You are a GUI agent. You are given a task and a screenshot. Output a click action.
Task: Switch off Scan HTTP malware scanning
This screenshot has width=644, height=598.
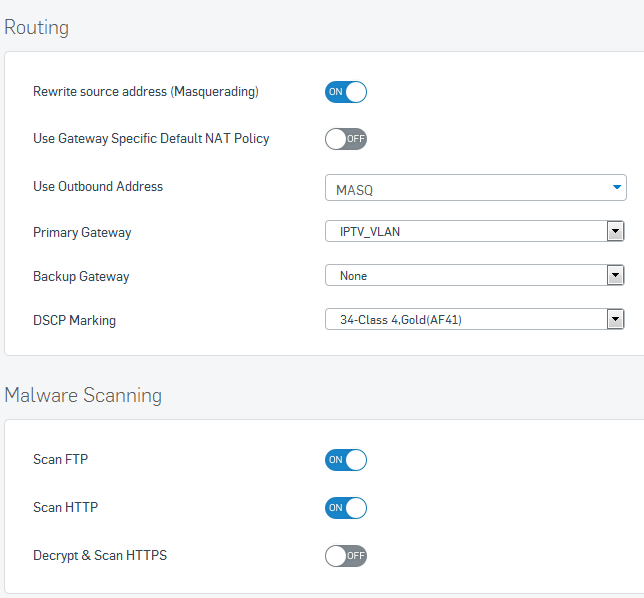pyautogui.click(x=345, y=508)
